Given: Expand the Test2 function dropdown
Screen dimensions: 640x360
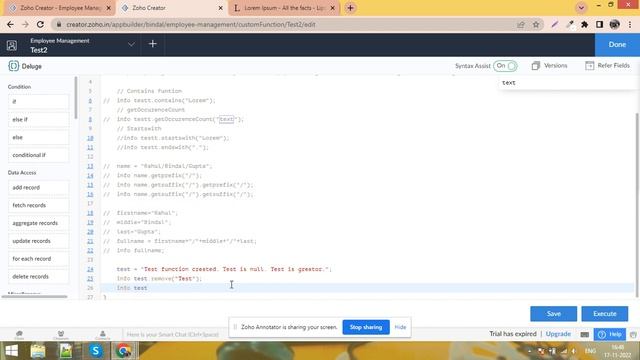Looking at the screenshot, I should coord(131,44).
